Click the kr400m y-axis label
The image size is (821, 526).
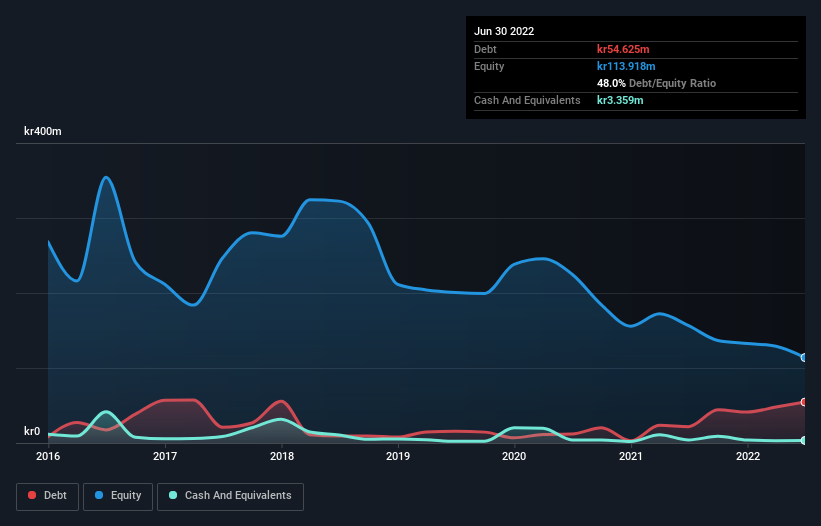pyautogui.click(x=42, y=131)
